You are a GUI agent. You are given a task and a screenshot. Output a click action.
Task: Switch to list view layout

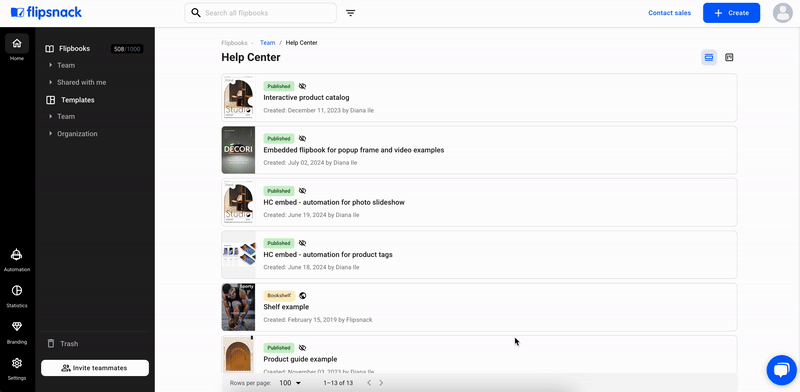(x=709, y=58)
